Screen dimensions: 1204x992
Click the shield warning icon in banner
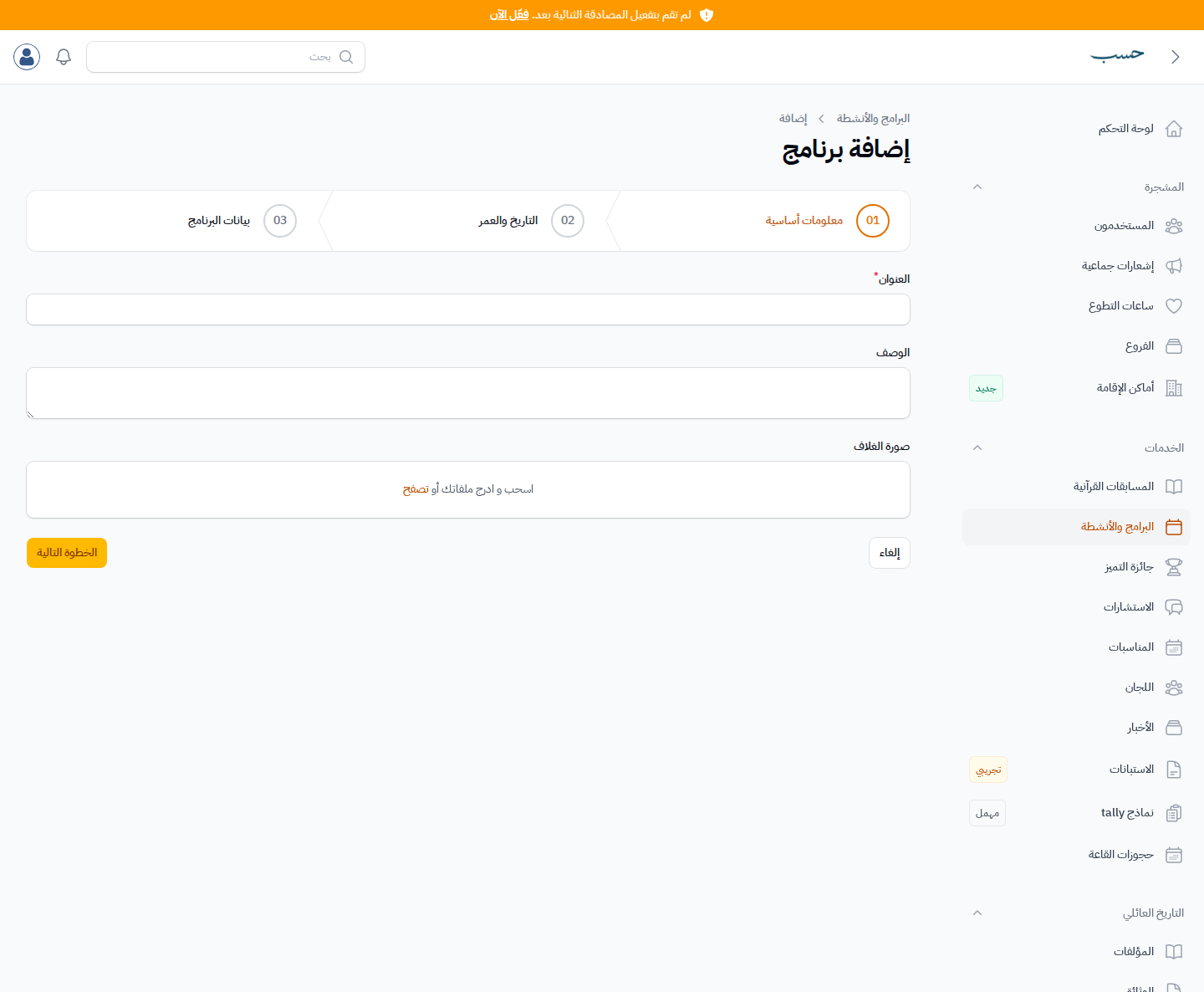pyautogui.click(x=707, y=15)
